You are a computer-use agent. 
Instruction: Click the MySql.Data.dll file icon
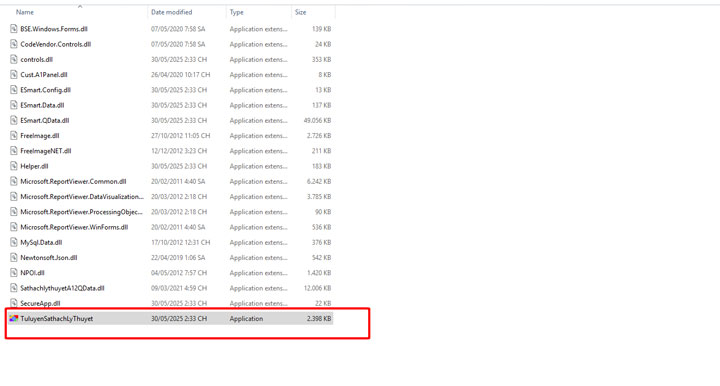pyautogui.click(x=14, y=242)
